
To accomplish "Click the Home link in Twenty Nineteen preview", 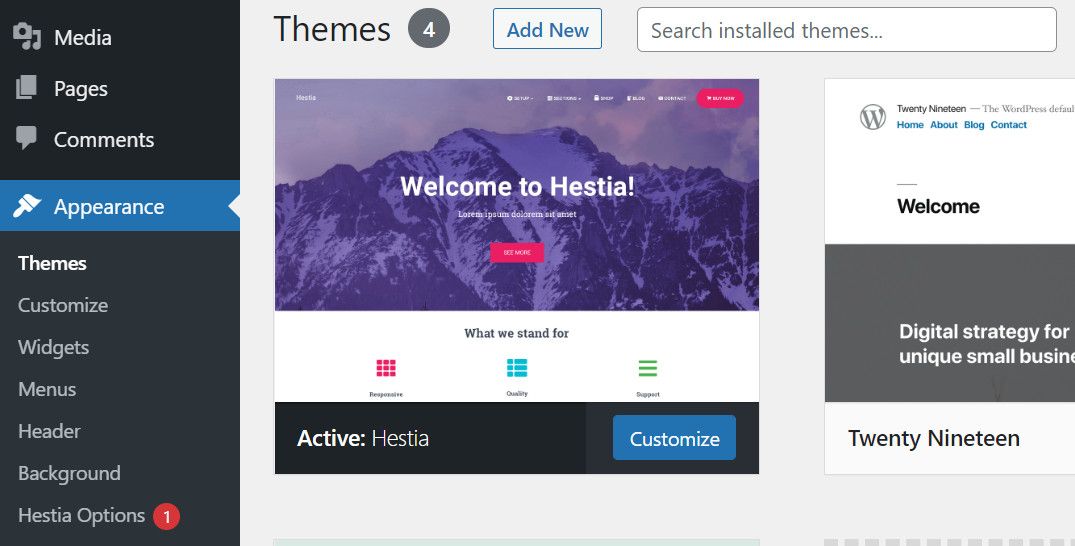I will click(910, 125).
